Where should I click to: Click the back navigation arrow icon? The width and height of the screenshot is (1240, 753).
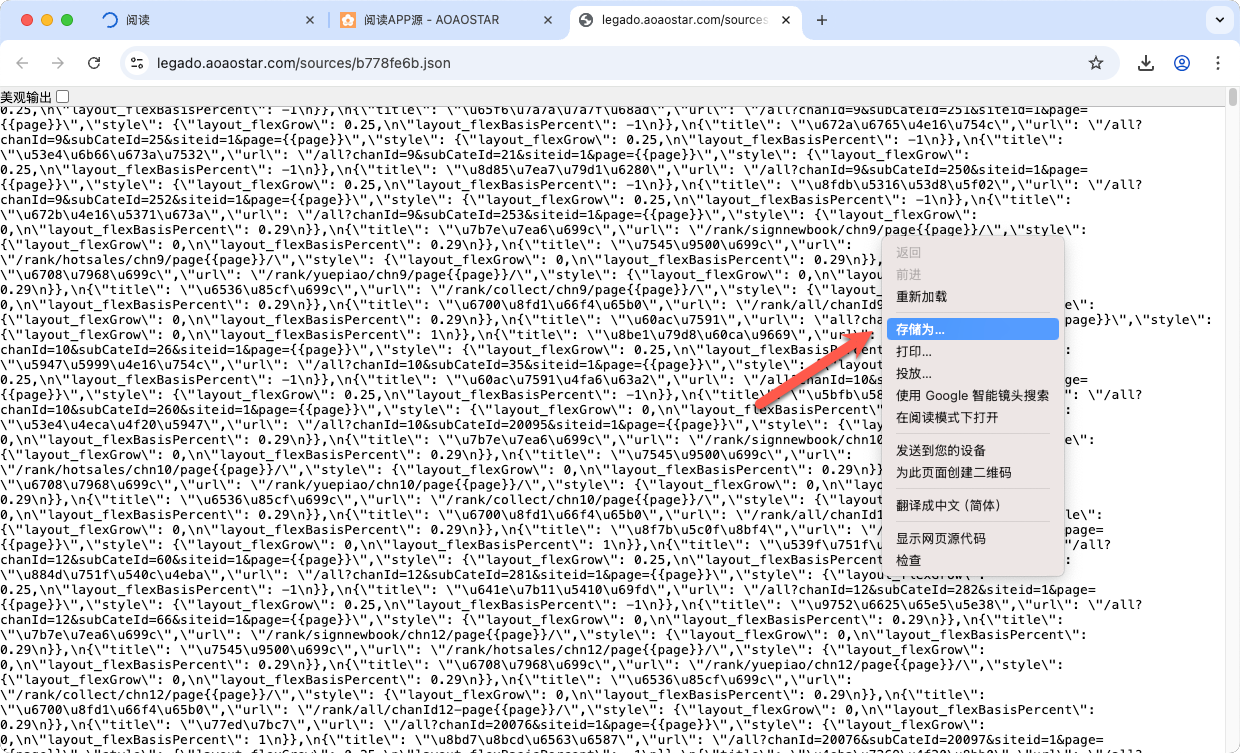pyautogui.click(x=22, y=62)
